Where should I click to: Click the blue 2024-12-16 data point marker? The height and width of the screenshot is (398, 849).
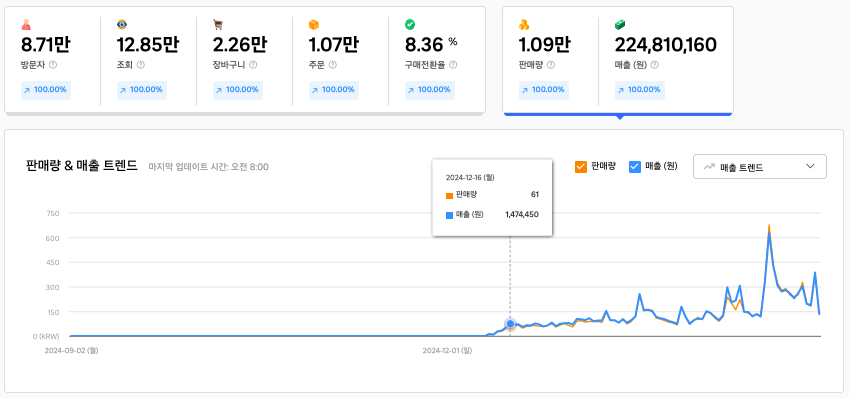510,324
